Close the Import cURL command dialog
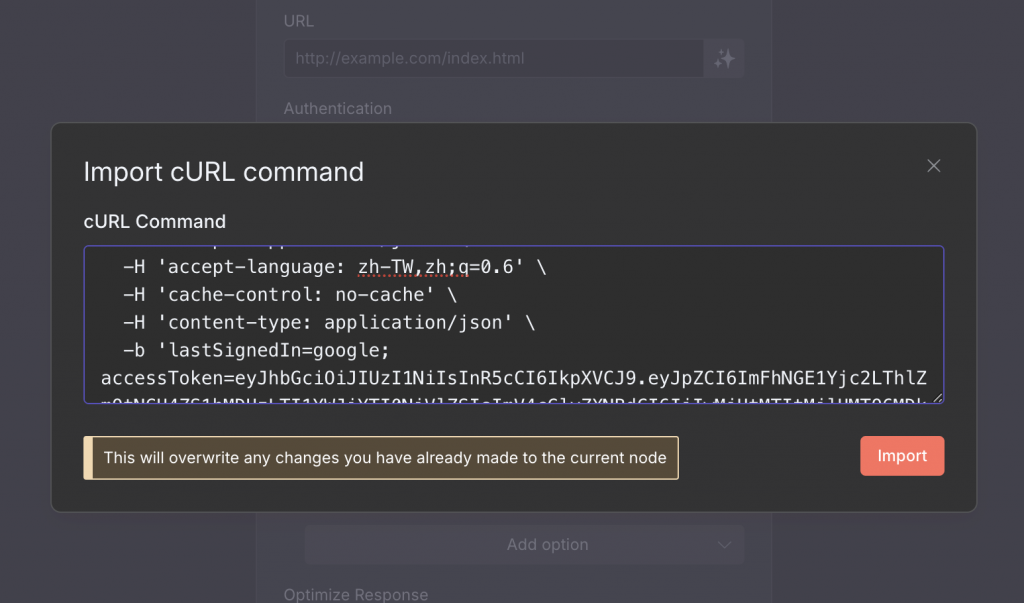Screen dimensions: 1024x603 coord(934,166)
